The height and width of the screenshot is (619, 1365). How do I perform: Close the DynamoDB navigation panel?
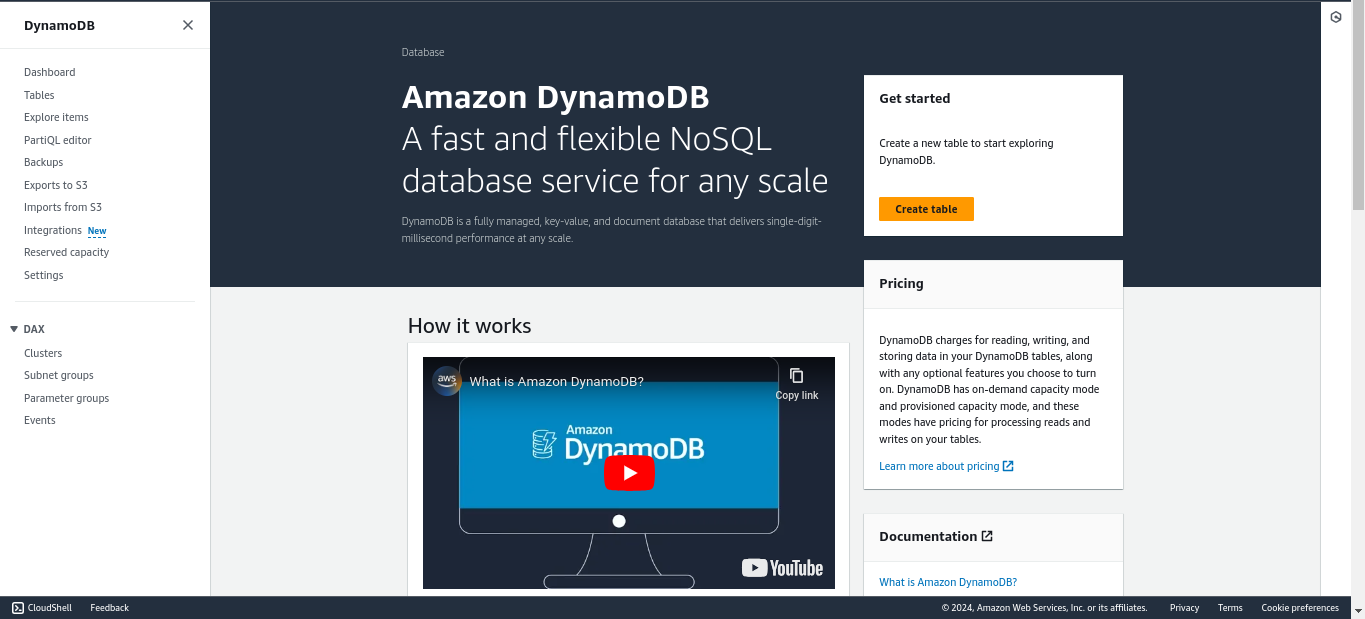pos(188,25)
